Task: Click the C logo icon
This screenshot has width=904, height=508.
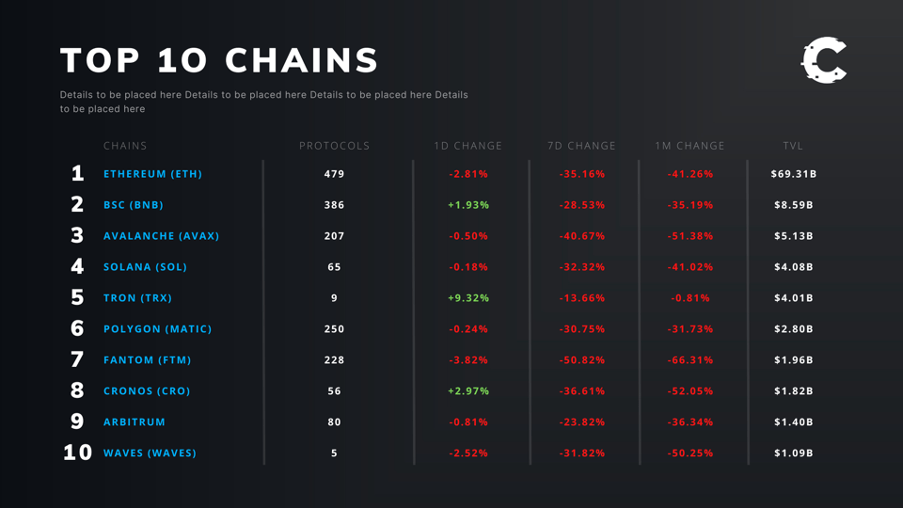Action: pos(824,62)
